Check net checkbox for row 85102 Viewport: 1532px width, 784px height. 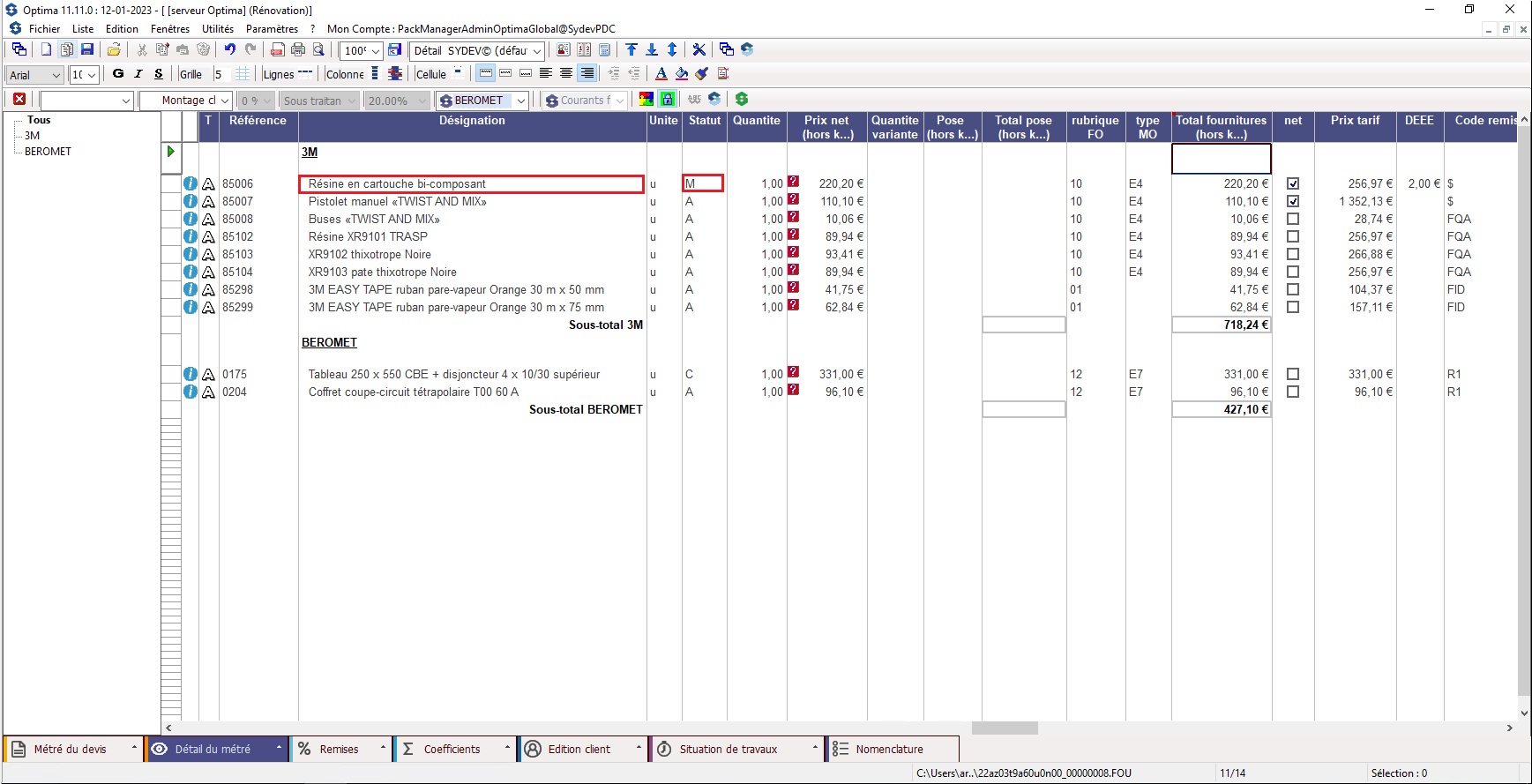[x=1293, y=236]
